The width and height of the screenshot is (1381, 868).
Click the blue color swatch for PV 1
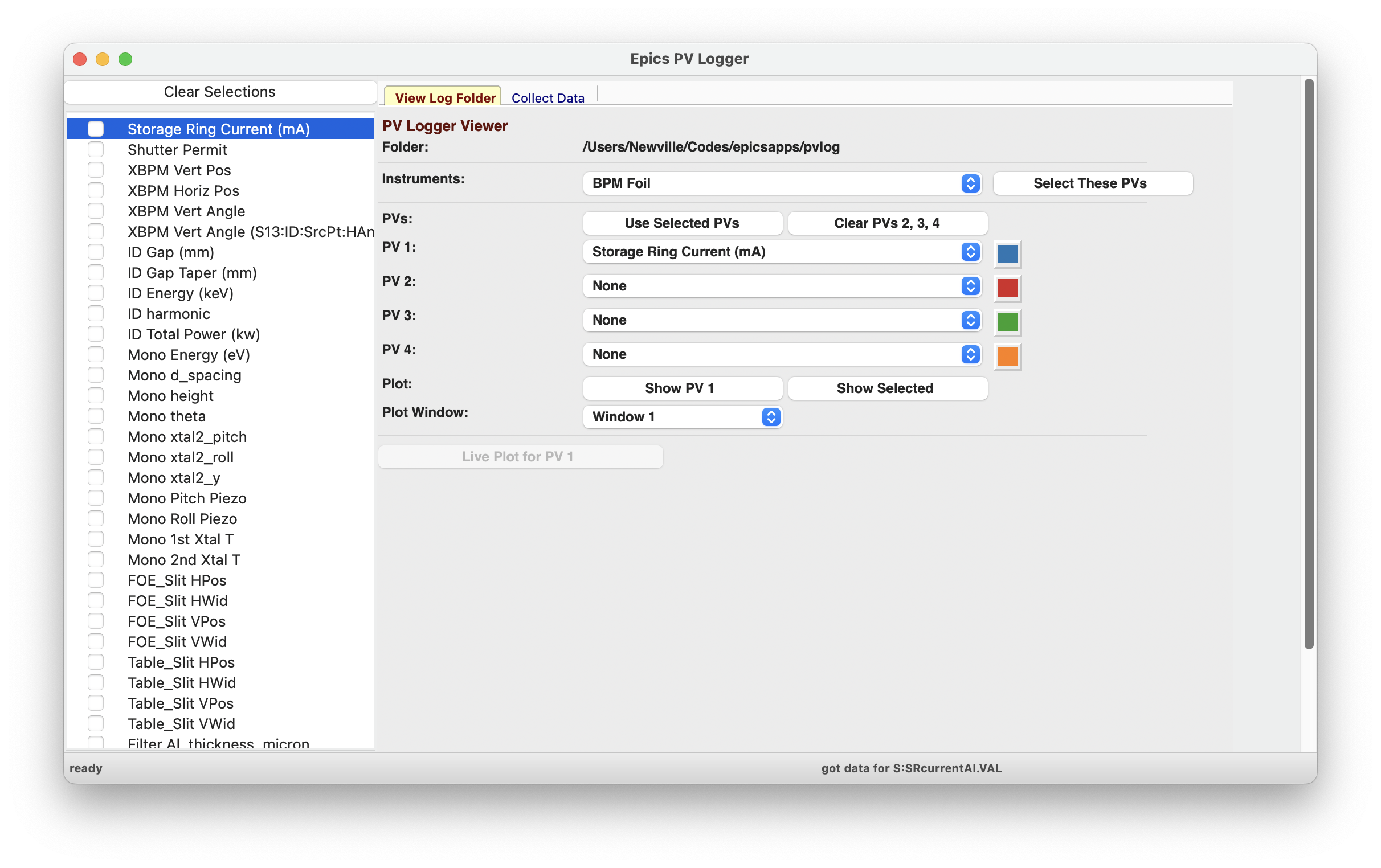pos(1007,254)
